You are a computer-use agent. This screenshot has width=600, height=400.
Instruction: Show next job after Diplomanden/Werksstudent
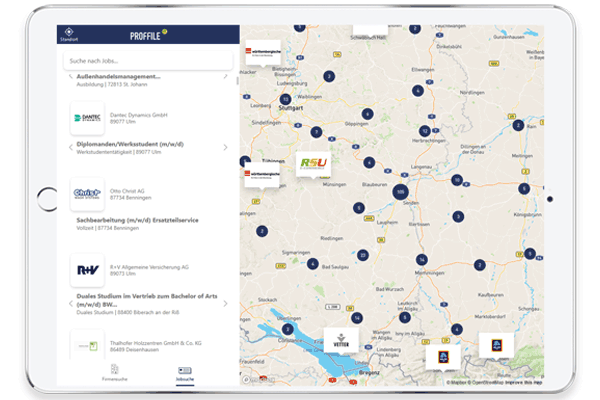pos(225,147)
